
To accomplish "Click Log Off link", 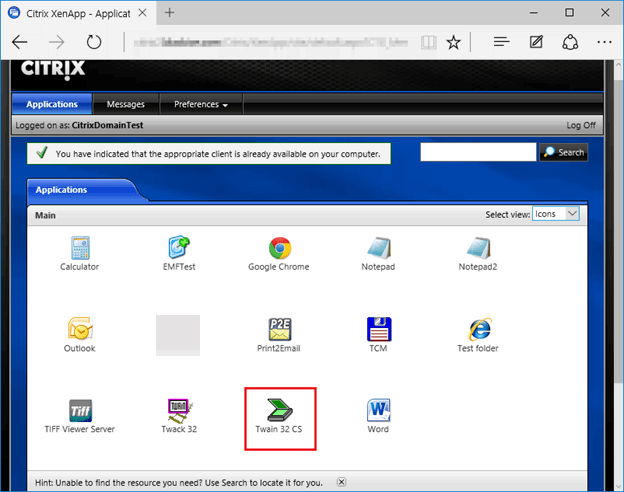I will click(581, 125).
